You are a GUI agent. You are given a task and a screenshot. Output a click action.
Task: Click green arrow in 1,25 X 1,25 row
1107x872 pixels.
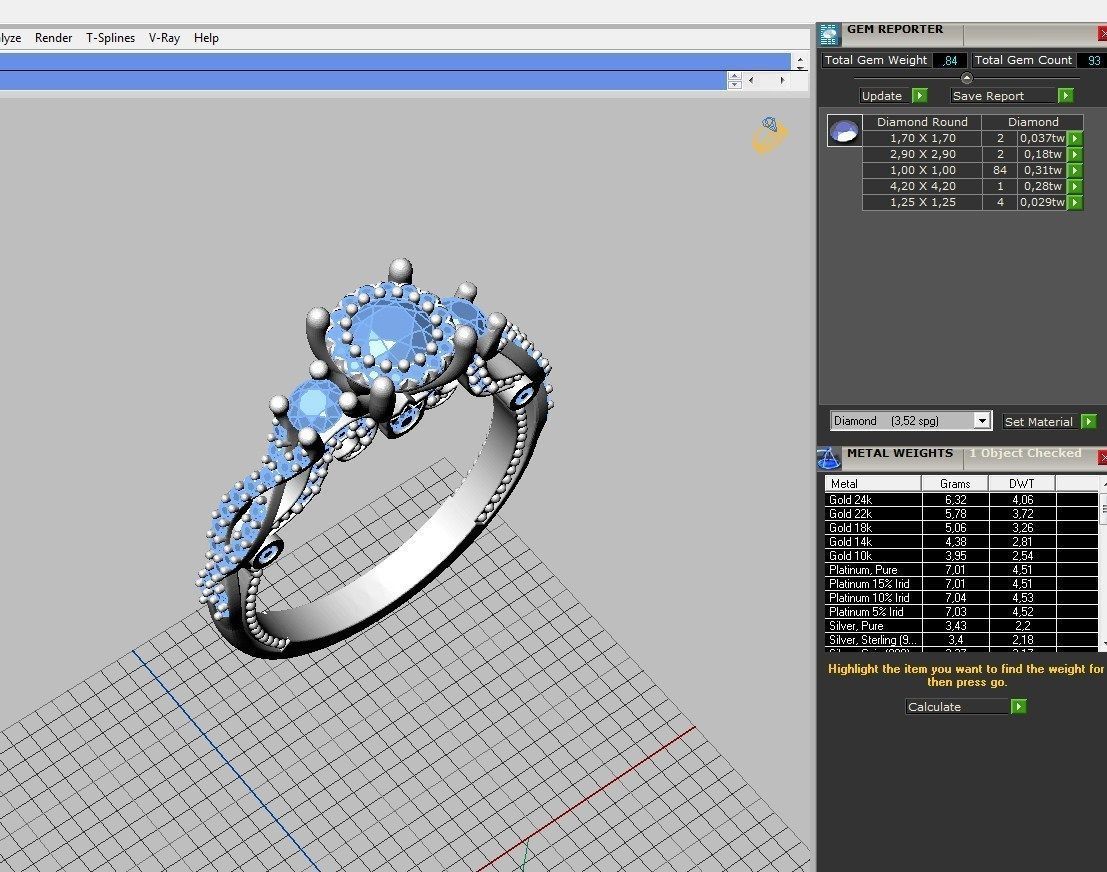pos(1075,203)
